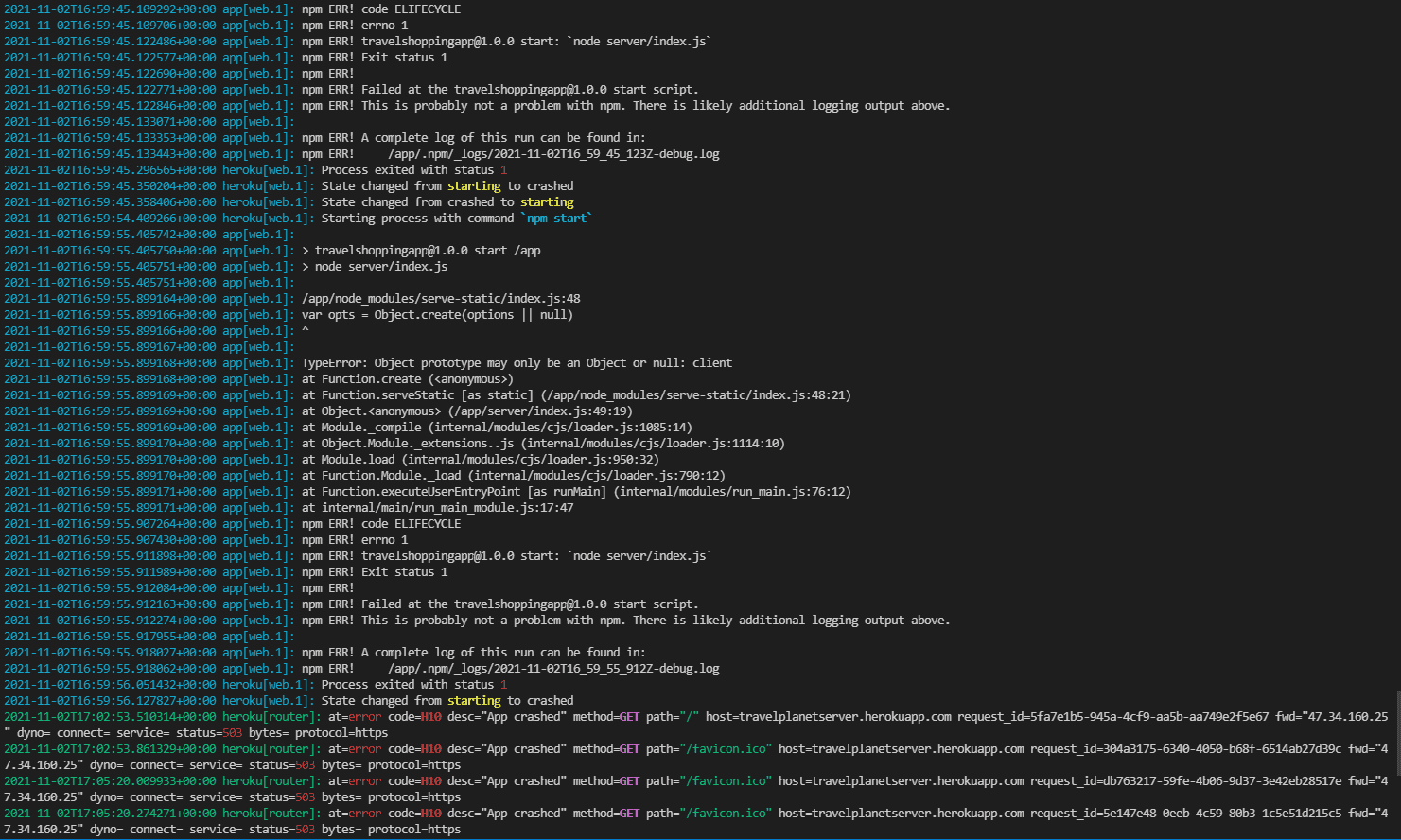Click the '16_59_55_912Z-debug.log' path
The image size is (1401, 840).
(553, 669)
